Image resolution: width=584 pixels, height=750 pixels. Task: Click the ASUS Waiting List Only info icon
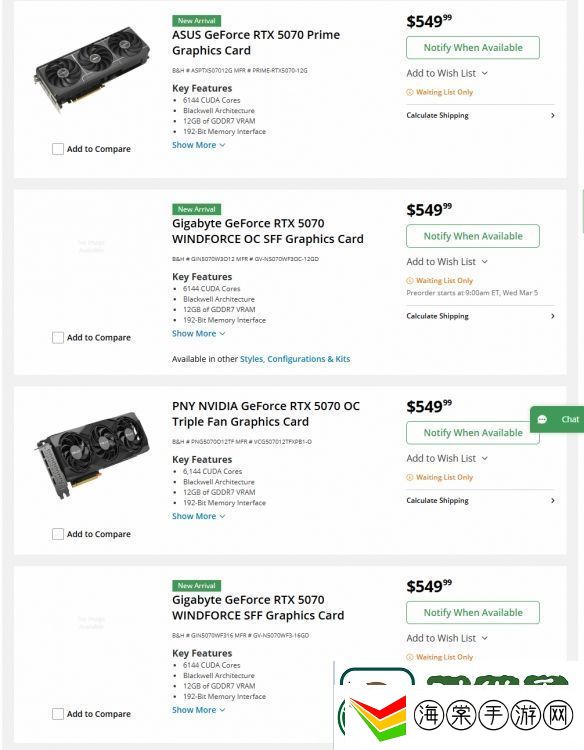pos(409,92)
